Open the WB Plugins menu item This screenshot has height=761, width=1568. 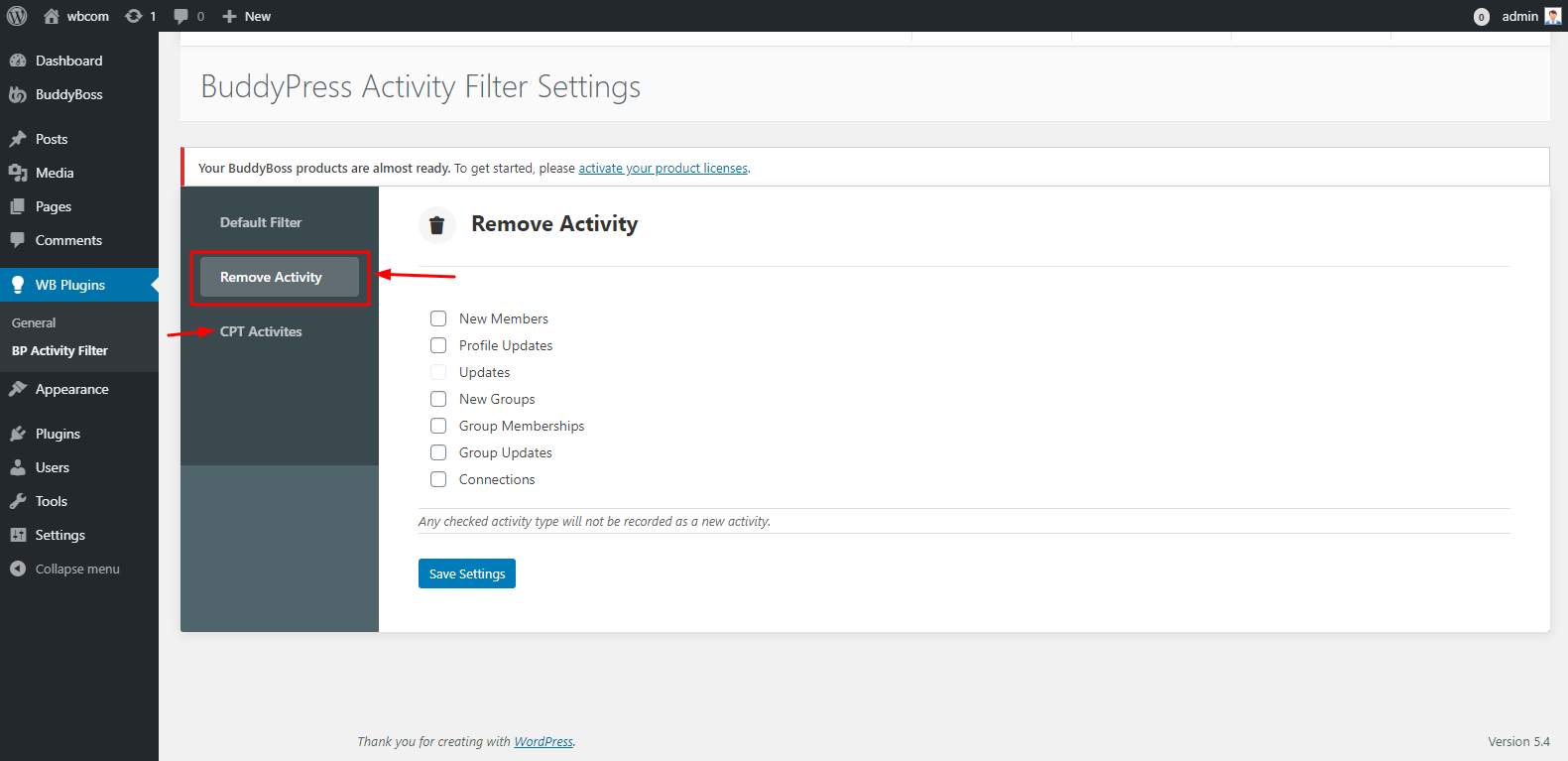(x=79, y=285)
